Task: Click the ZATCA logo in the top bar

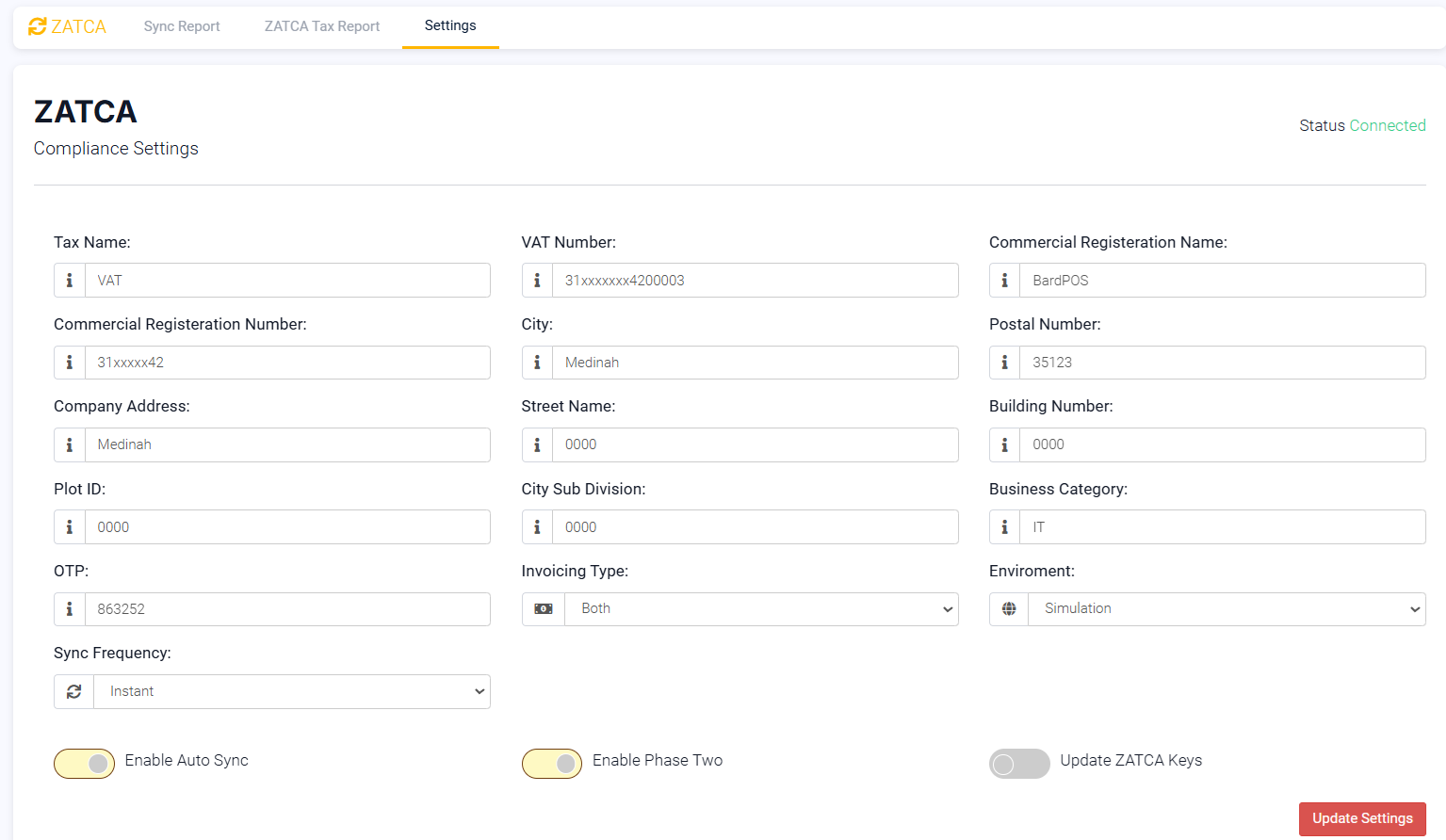Action: click(67, 26)
